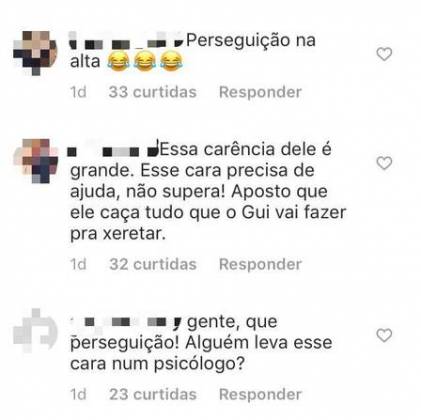Click the 1d timestamp beside 33 curtidas
421x420 pixels.
[x=78, y=92]
